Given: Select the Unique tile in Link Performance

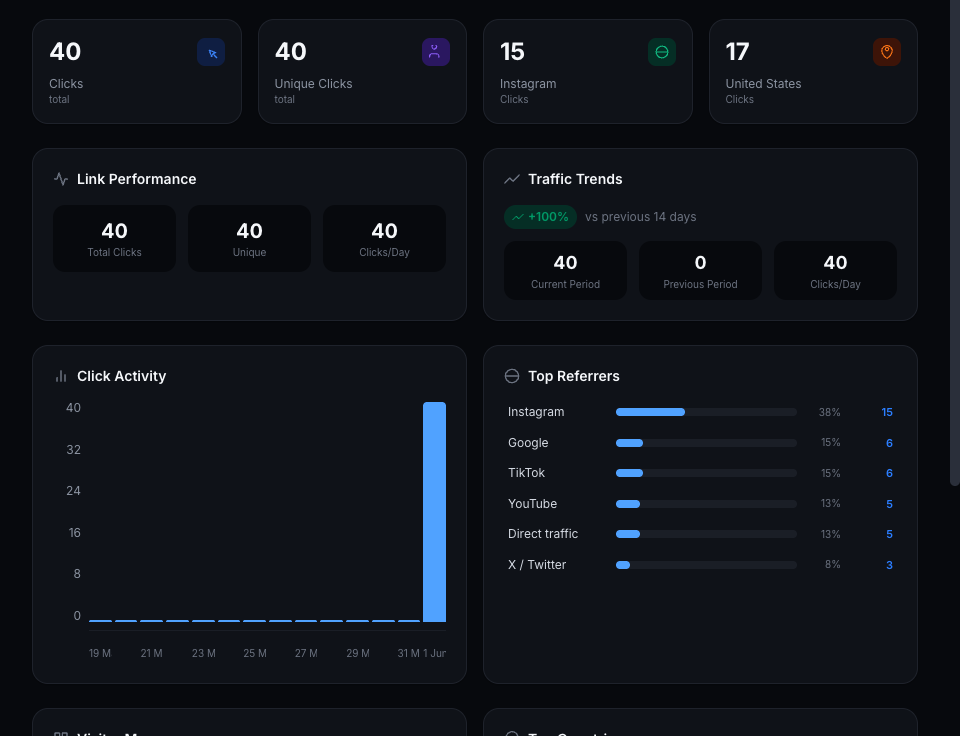Looking at the screenshot, I should [x=249, y=238].
